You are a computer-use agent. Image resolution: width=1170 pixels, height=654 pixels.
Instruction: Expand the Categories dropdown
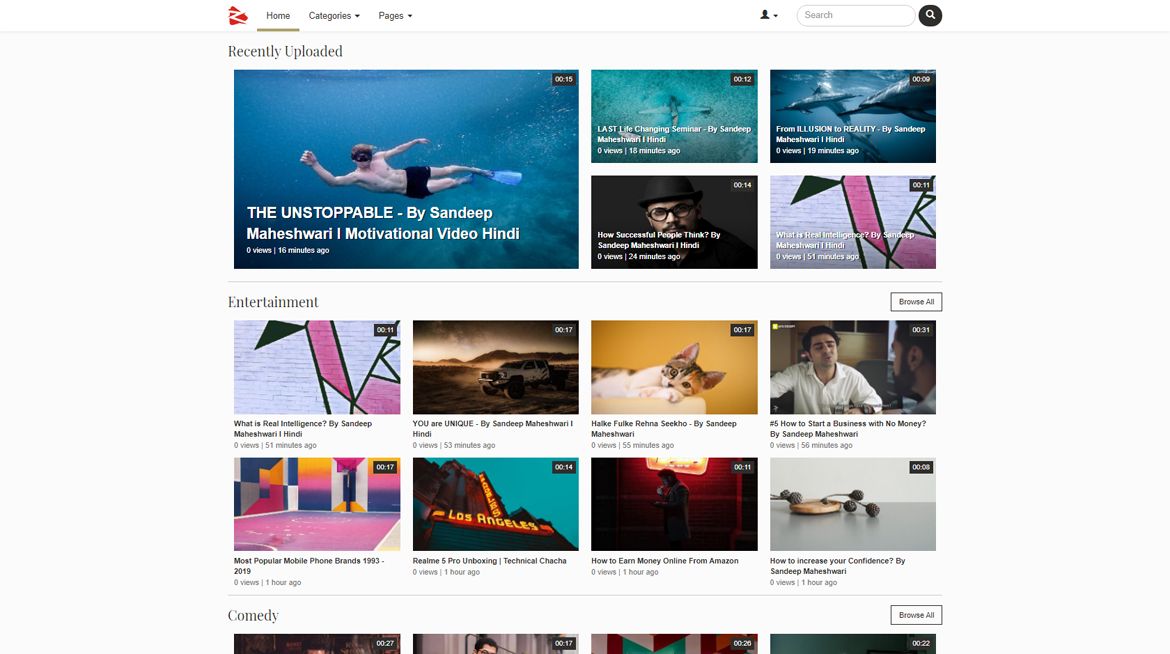(334, 16)
